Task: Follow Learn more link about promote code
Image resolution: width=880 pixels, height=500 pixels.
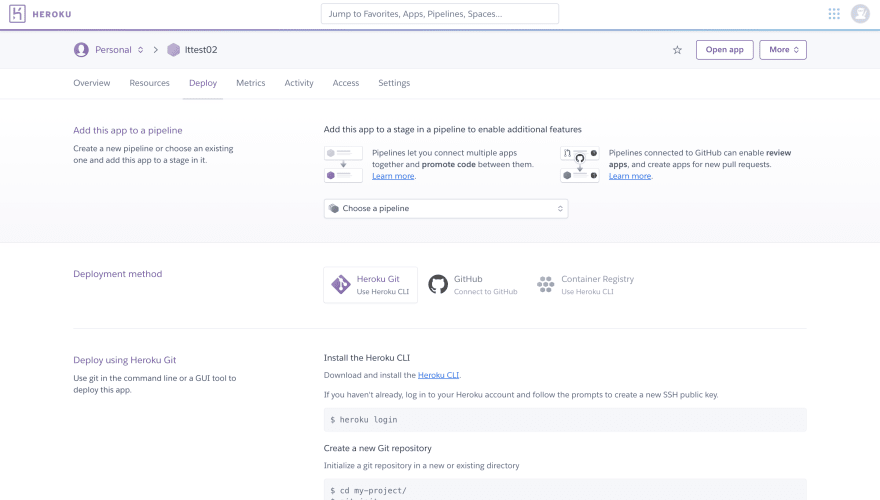Action: pyautogui.click(x=393, y=176)
